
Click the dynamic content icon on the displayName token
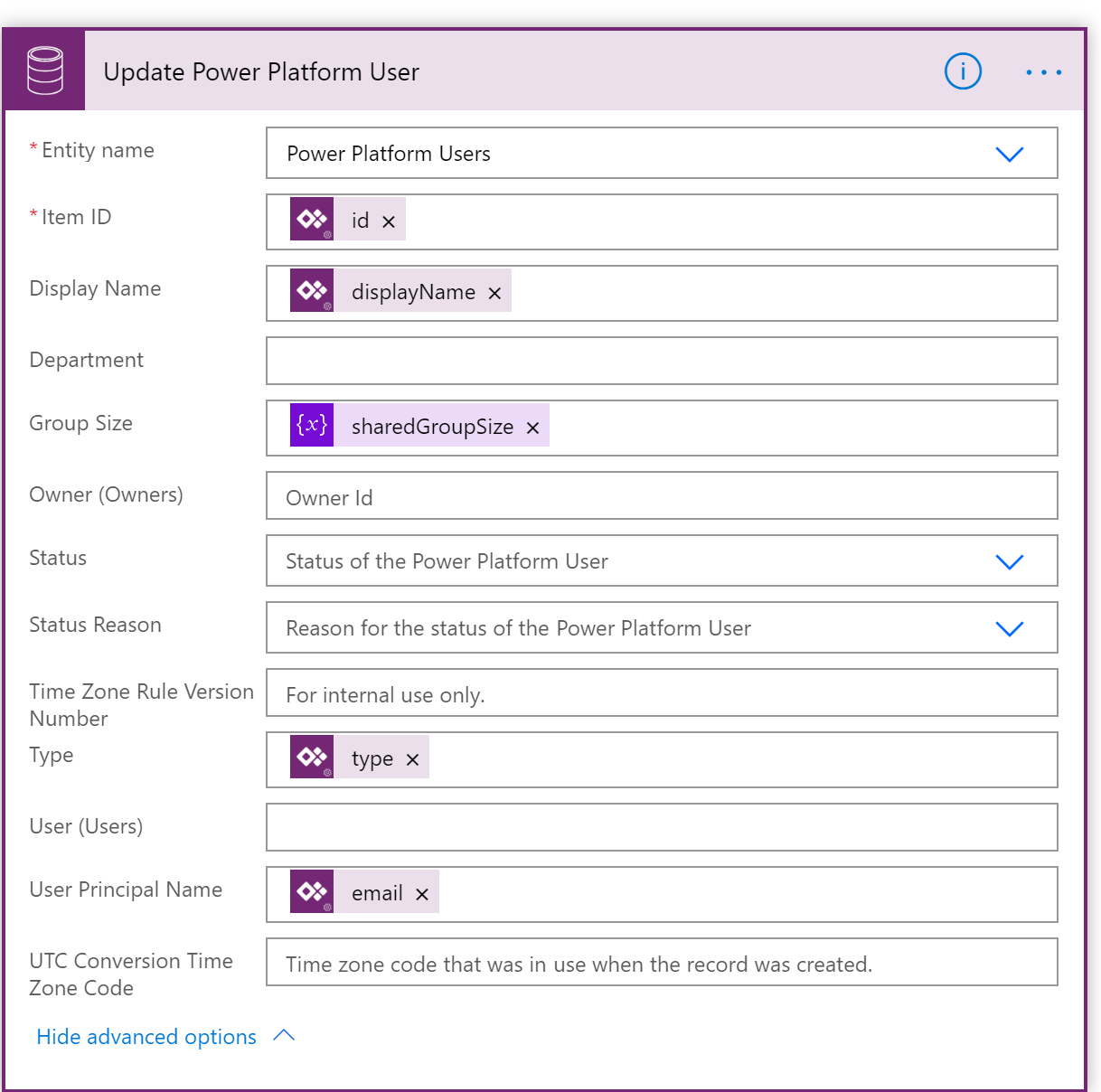pyautogui.click(x=312, y=290)
